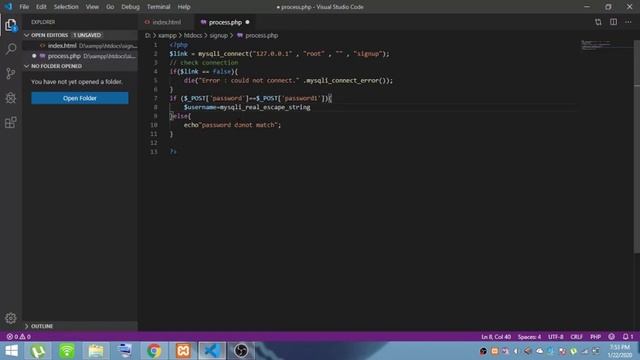
Task: Split the editor to the right
Action: tap(613, 22)
